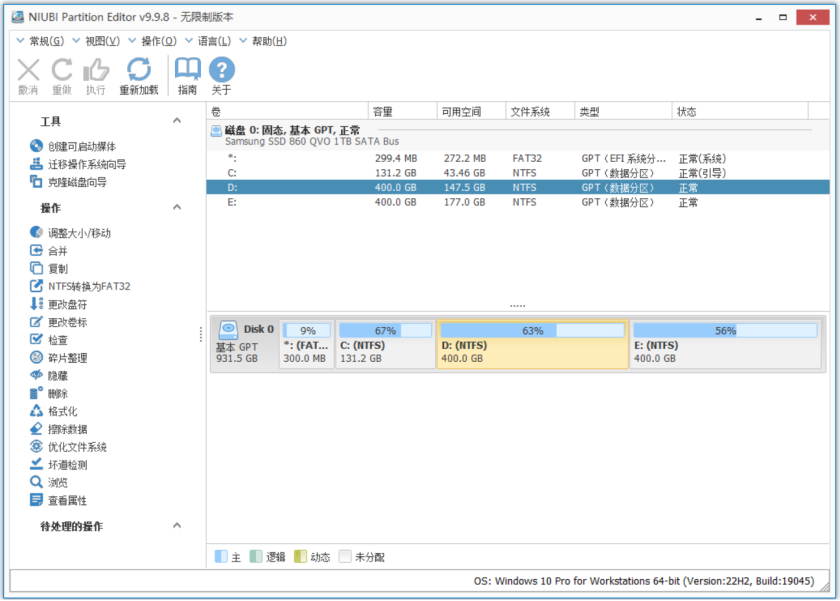The height and width of the screenshot is (601, 840).
Task: Open the 指南 (Guide) book icon
Action: point(187,69)
